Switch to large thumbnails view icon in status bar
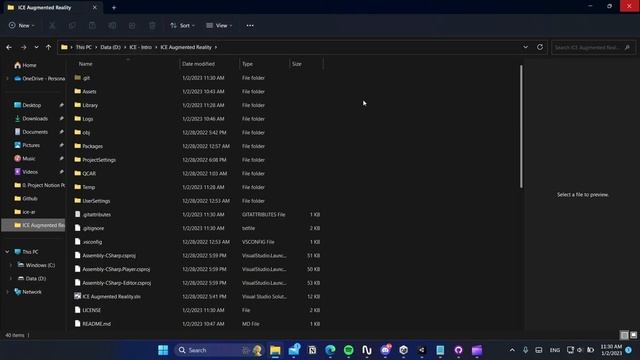Image resolution: width=640 pixels, height=360 pixels. (x=633, y=335)
